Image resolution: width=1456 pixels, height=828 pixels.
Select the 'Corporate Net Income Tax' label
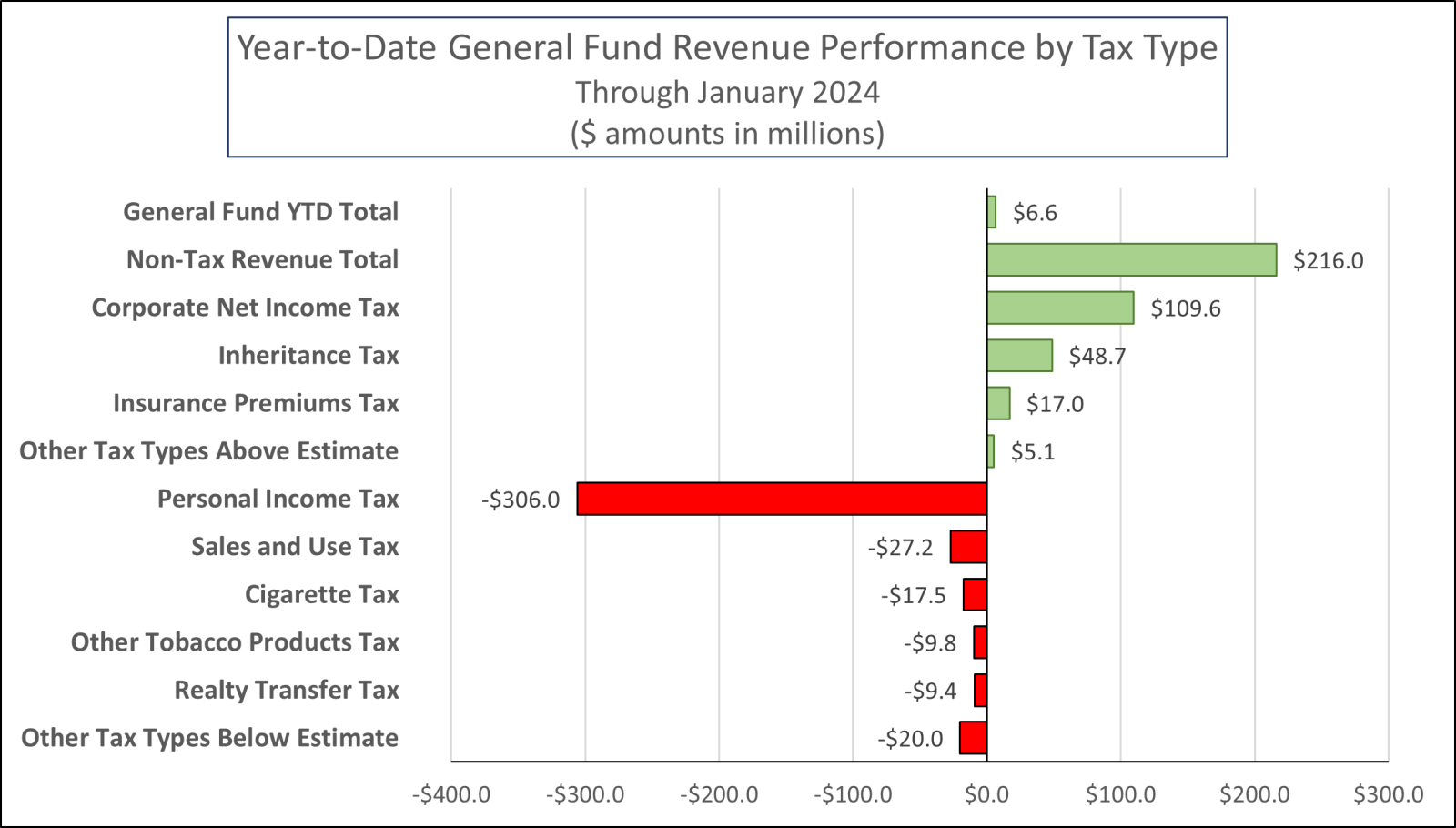pos(246,308)
